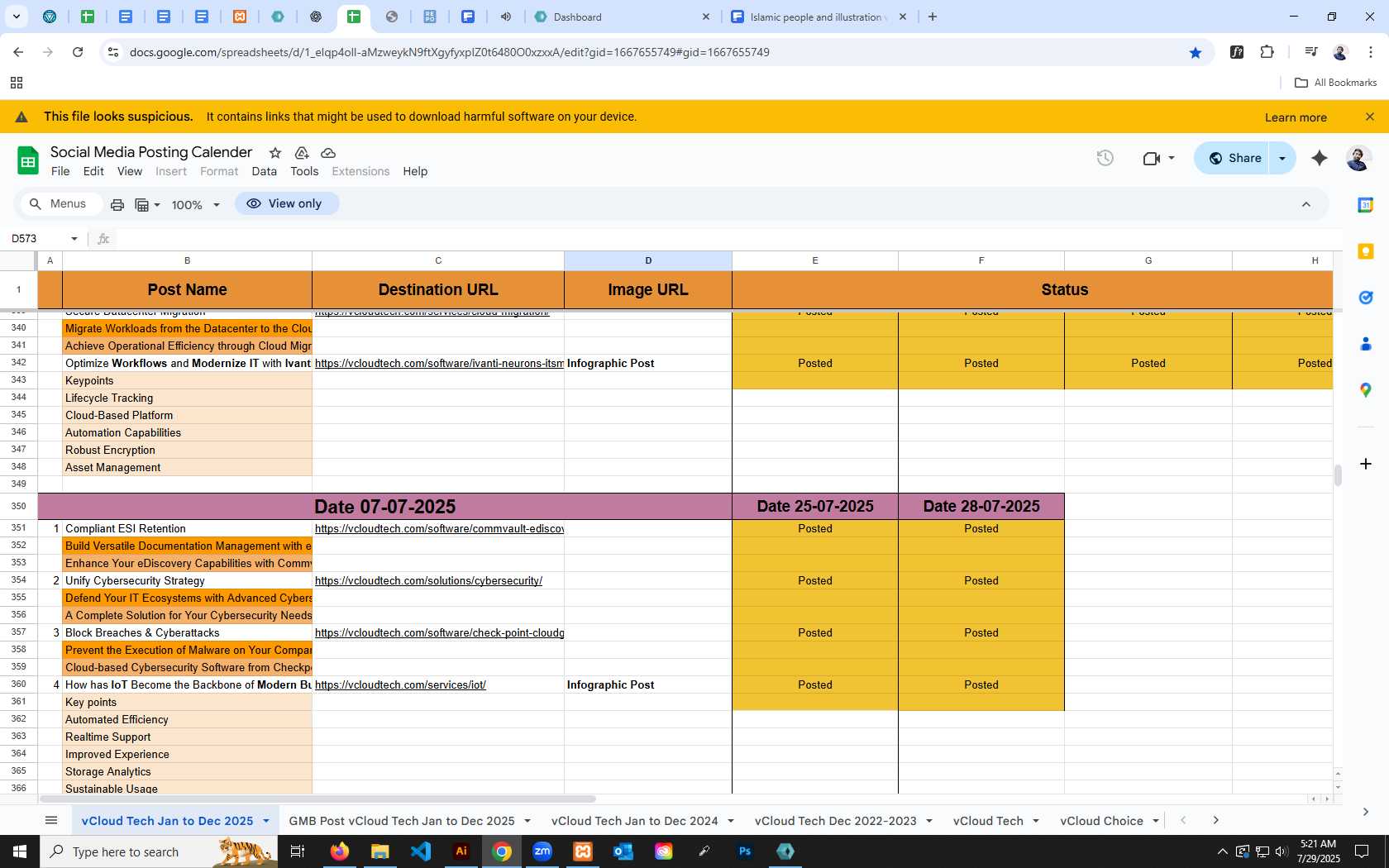Open Zoom from taskbar

tap(542, 851)
